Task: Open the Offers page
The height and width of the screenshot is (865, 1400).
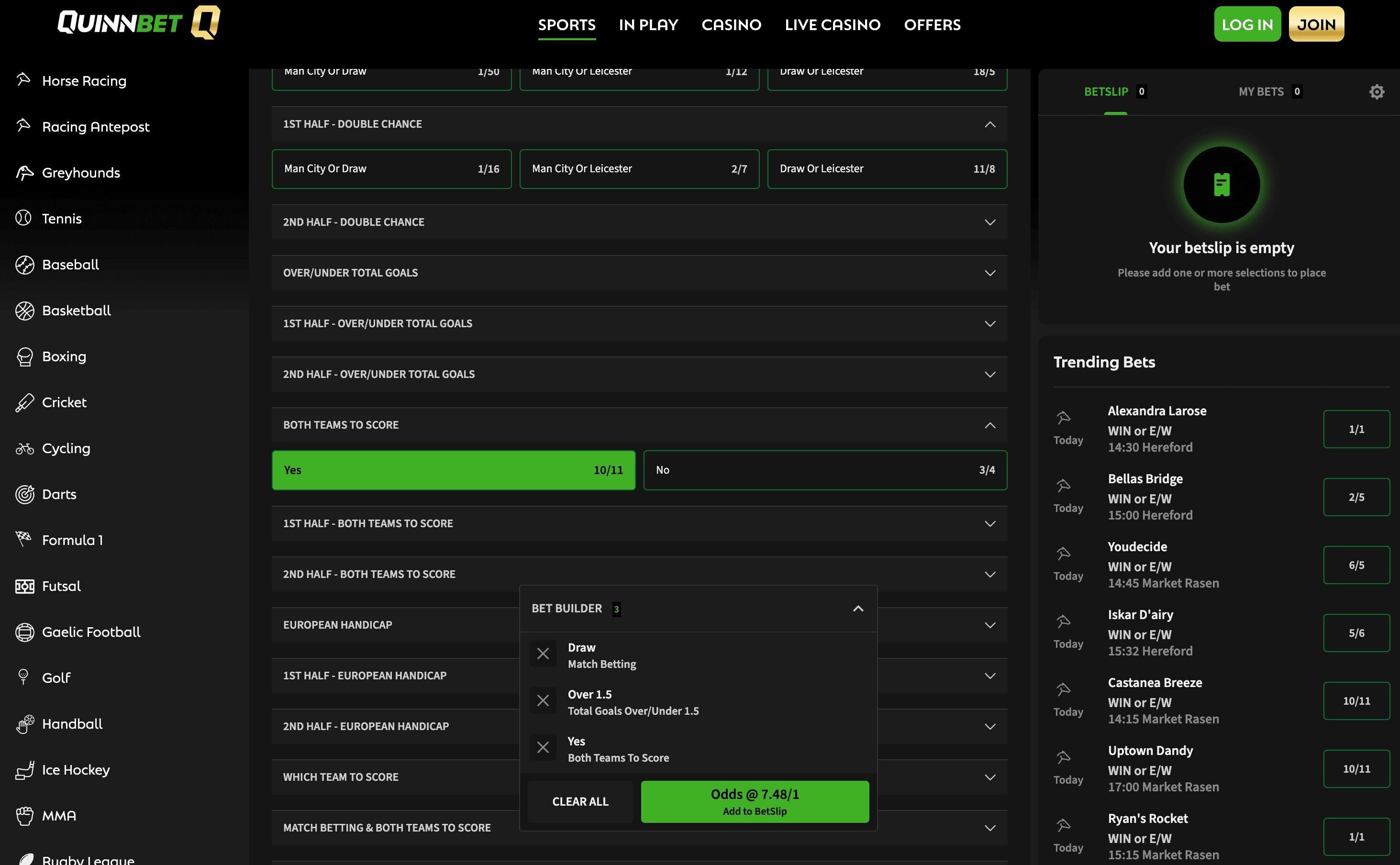Action: pyautogui.click(x=932, y=24)
